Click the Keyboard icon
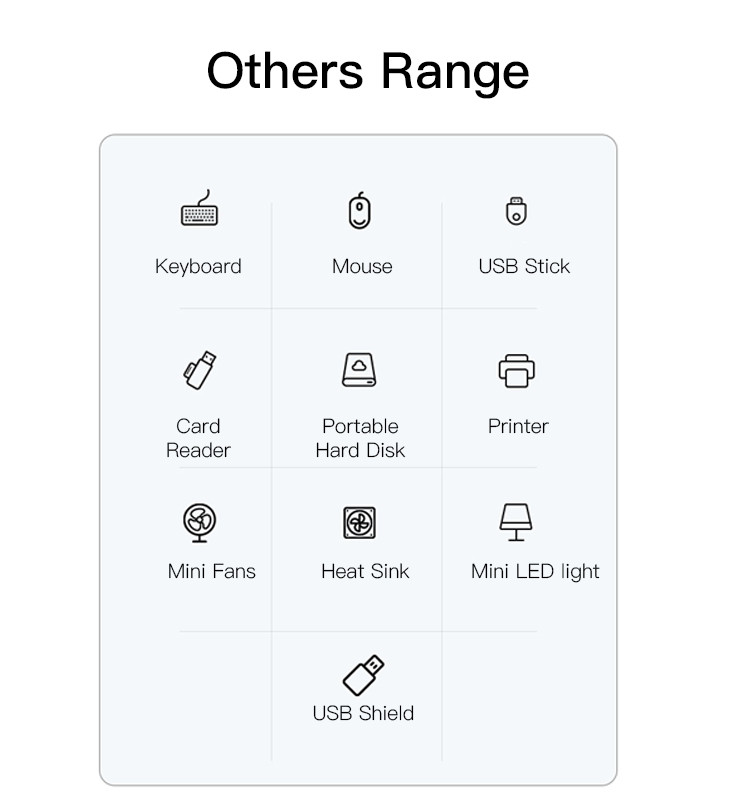 point(198,211)
